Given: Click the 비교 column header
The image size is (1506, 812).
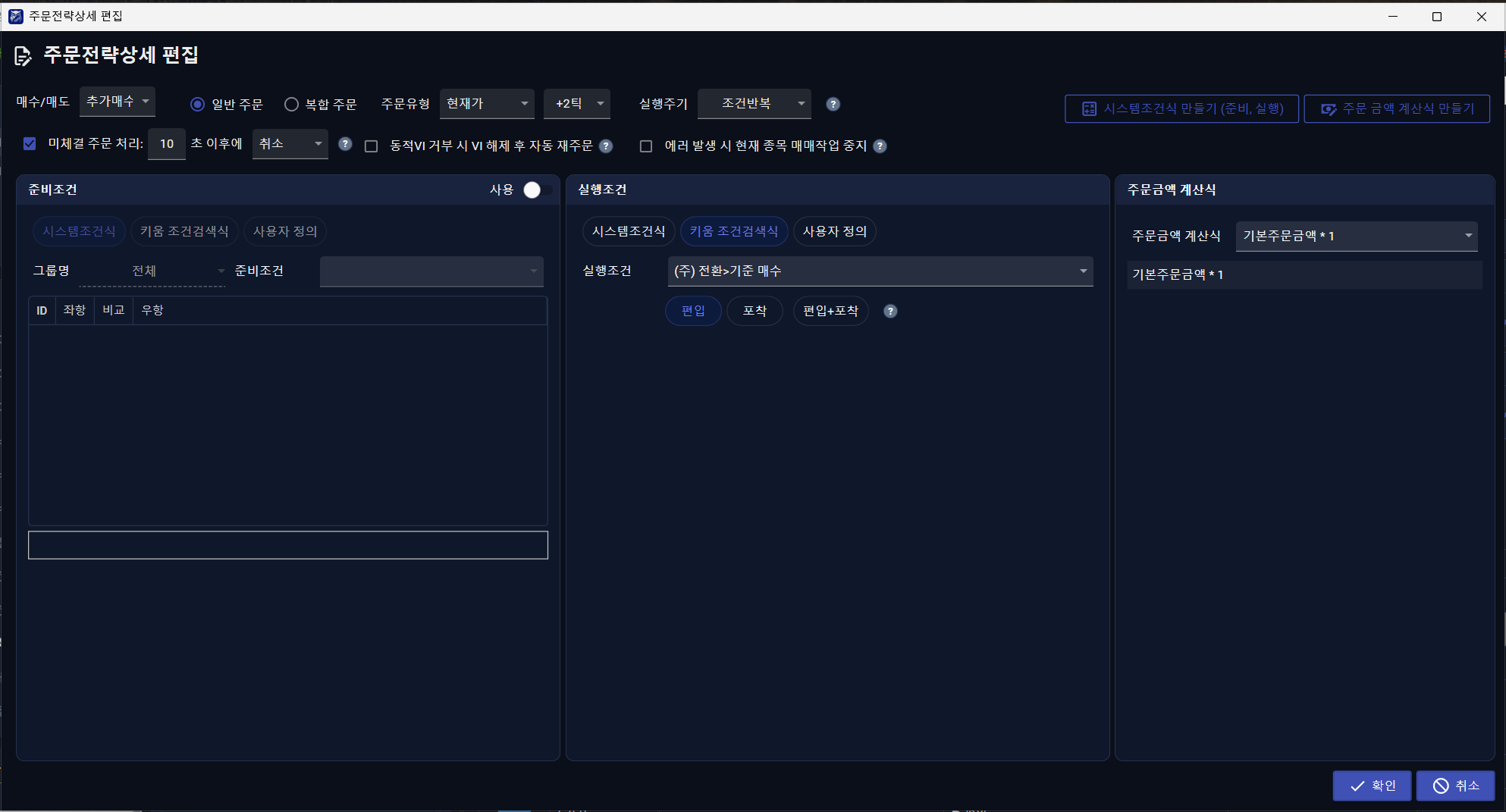Looking at the screenshot, I should pyautogui.click(x=114, y=311).
